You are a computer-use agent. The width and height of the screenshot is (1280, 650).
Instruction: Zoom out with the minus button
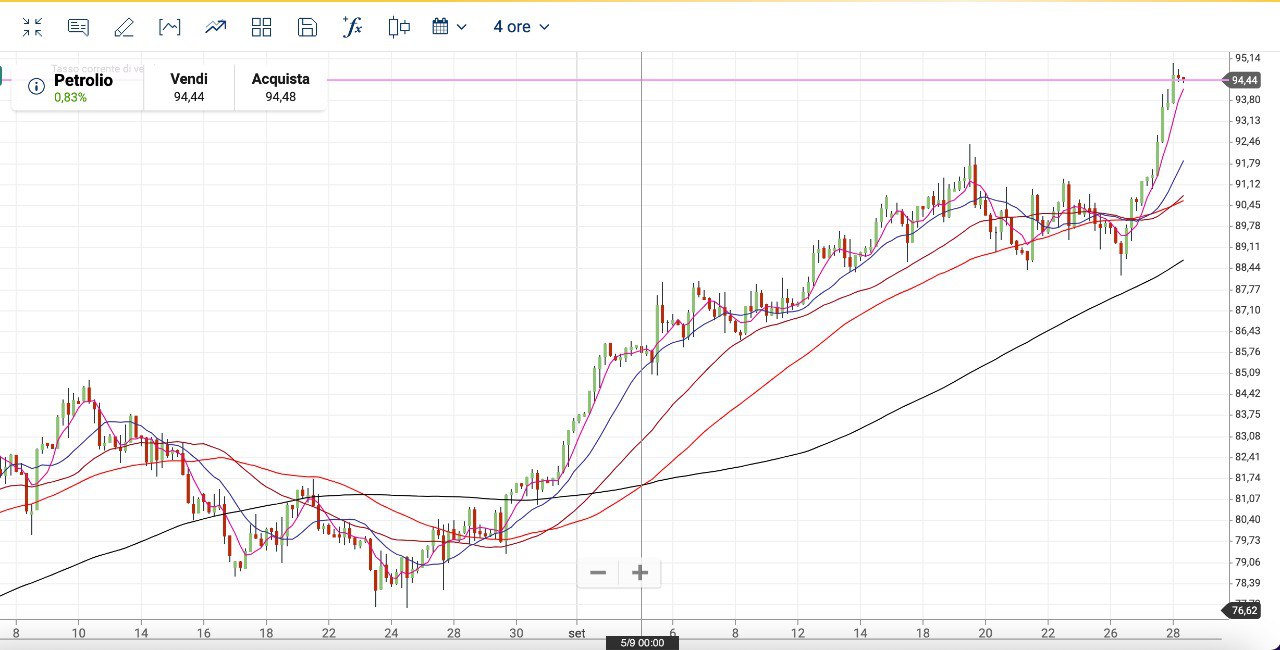tap(598, 573)
